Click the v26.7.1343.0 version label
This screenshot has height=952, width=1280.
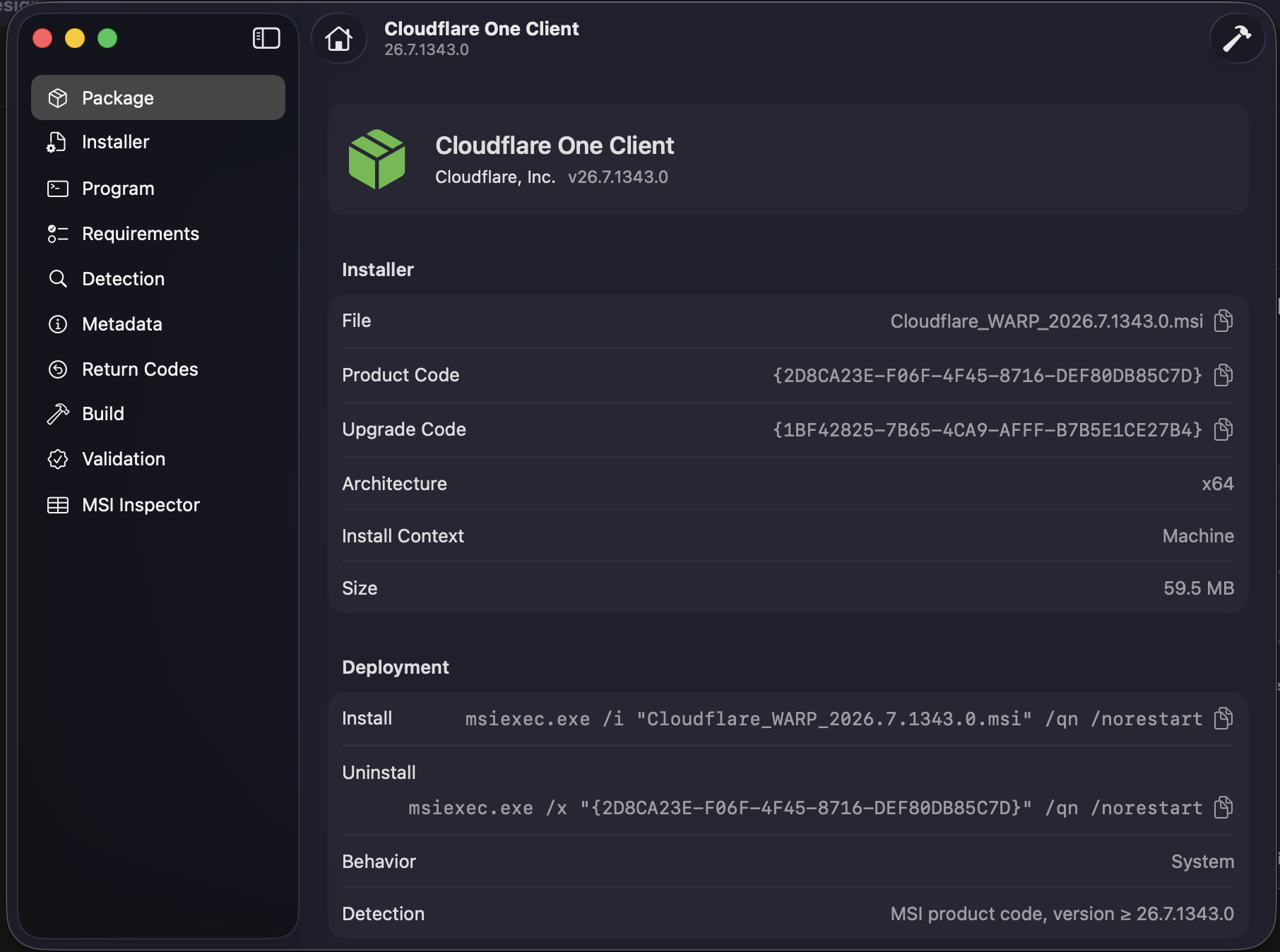[617, 177]
